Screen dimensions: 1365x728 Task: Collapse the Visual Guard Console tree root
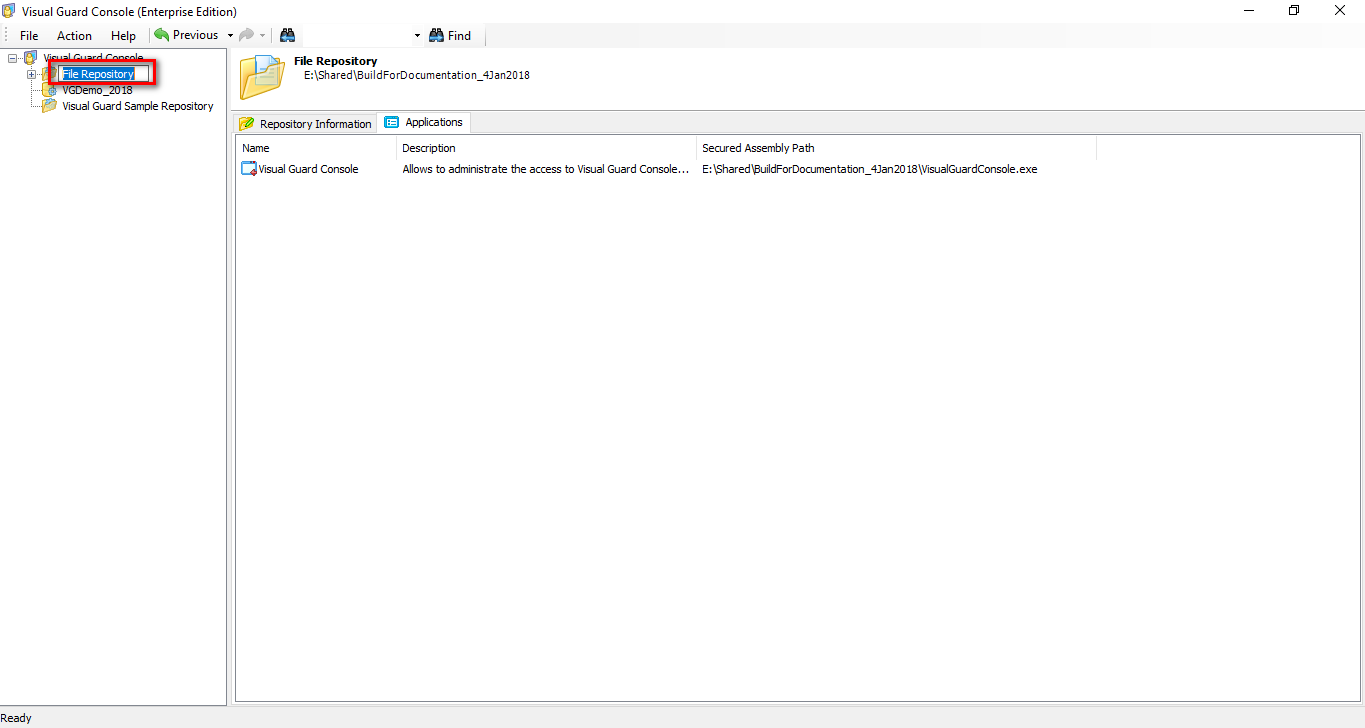[12, 57]
